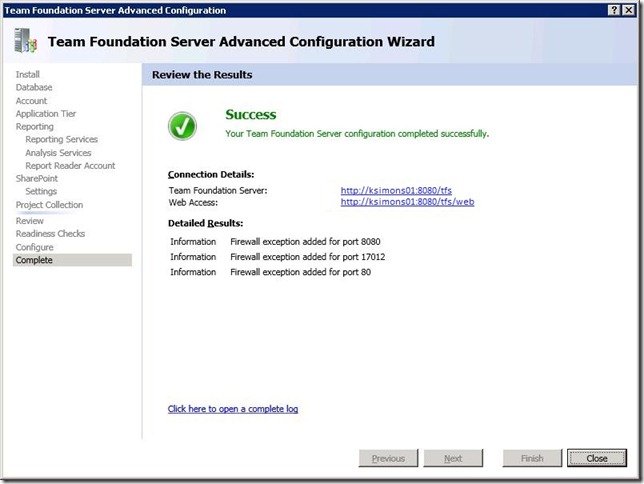This screenshot has height=484, width=644.
Task: Select the Install step in sidebar
Action: pyautogui.click(x=28, y=74)
